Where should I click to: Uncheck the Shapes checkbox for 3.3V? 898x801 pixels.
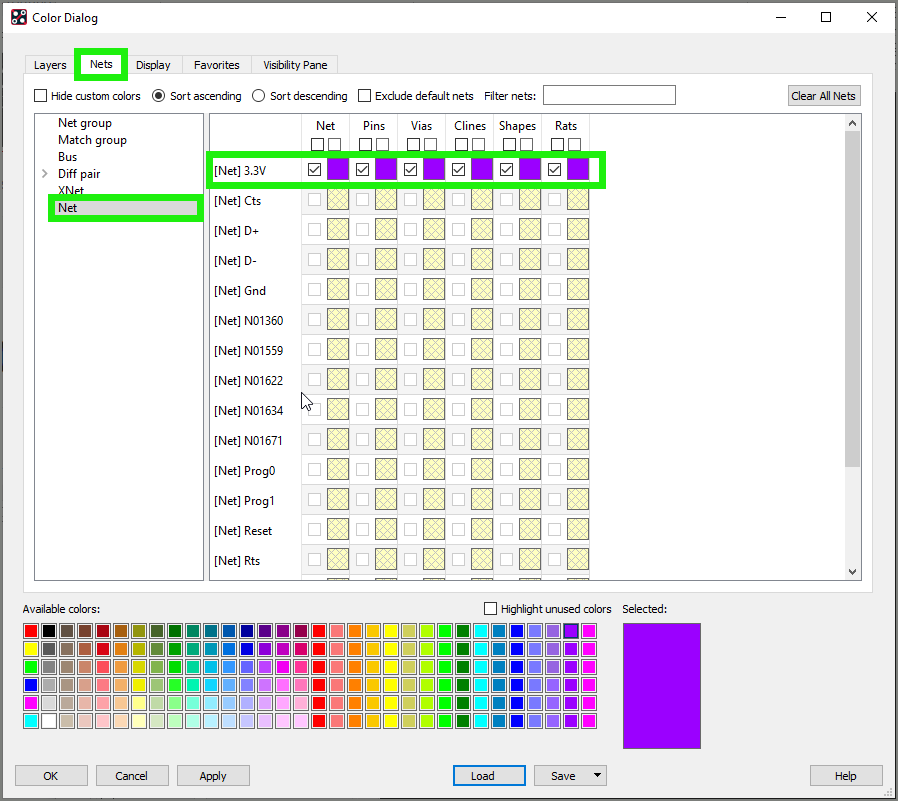click(506, 169)
